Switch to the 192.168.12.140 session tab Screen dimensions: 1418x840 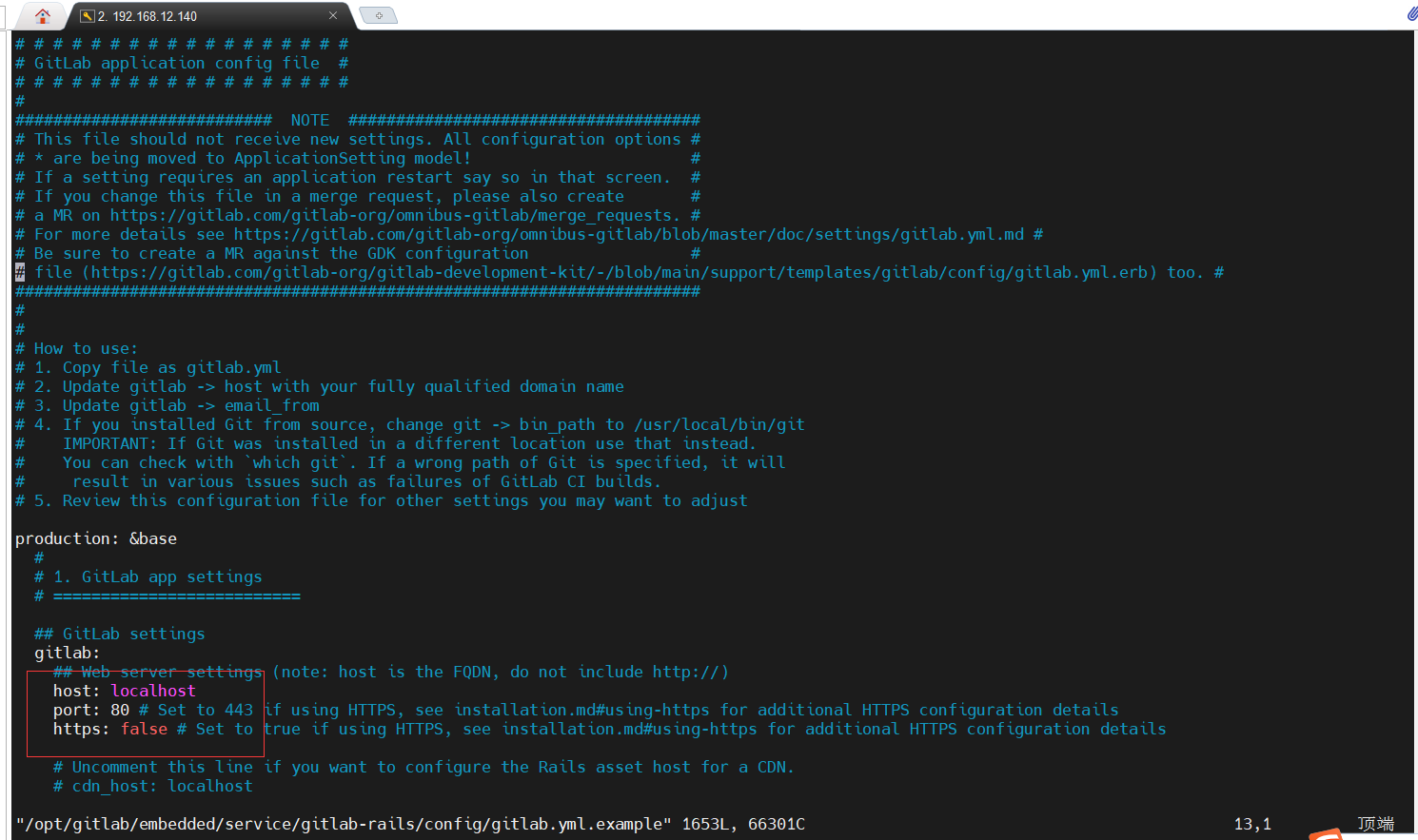(190, 16)
